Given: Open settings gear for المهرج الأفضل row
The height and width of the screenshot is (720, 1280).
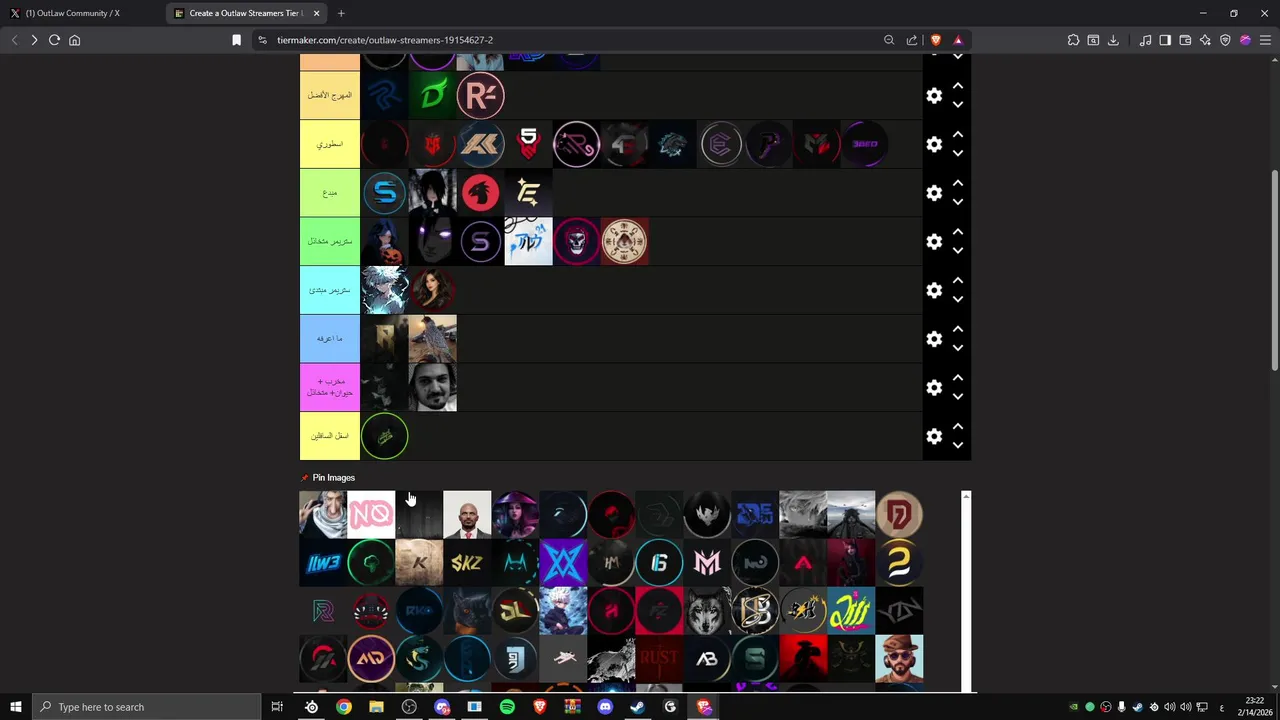Looking at the screenshot, I should pyautogui.click(x=934, y=96).
